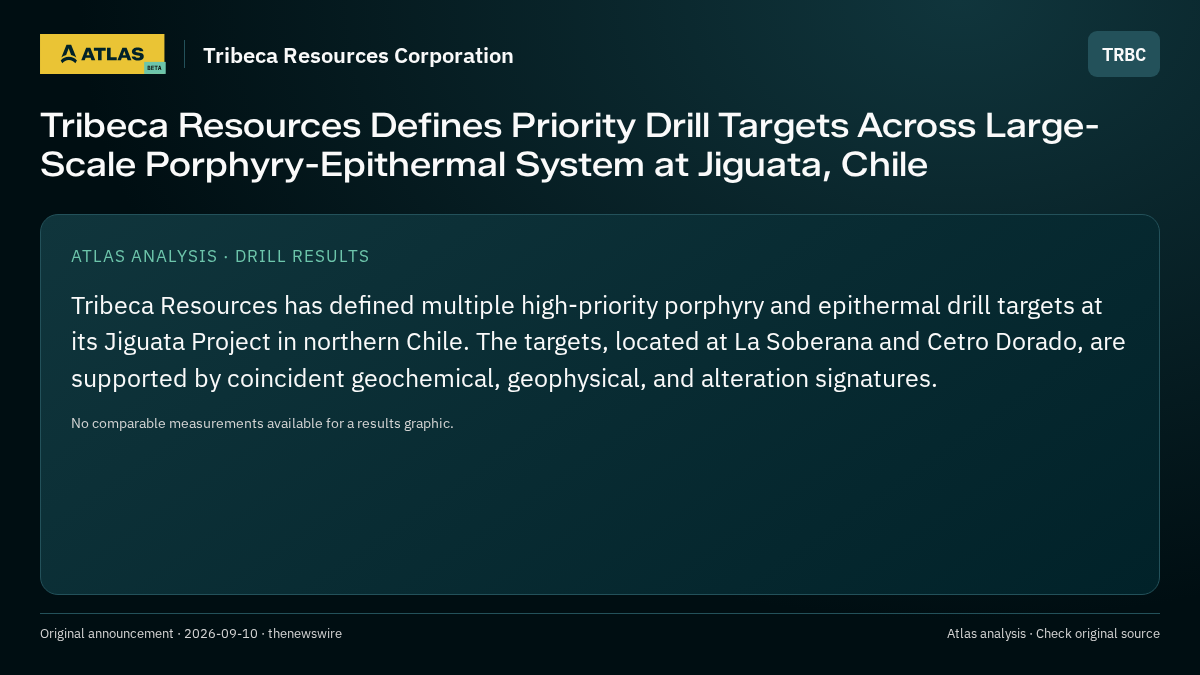Click the 'Atlas analysis · Check original source' footer

(x=1053, y=633)
